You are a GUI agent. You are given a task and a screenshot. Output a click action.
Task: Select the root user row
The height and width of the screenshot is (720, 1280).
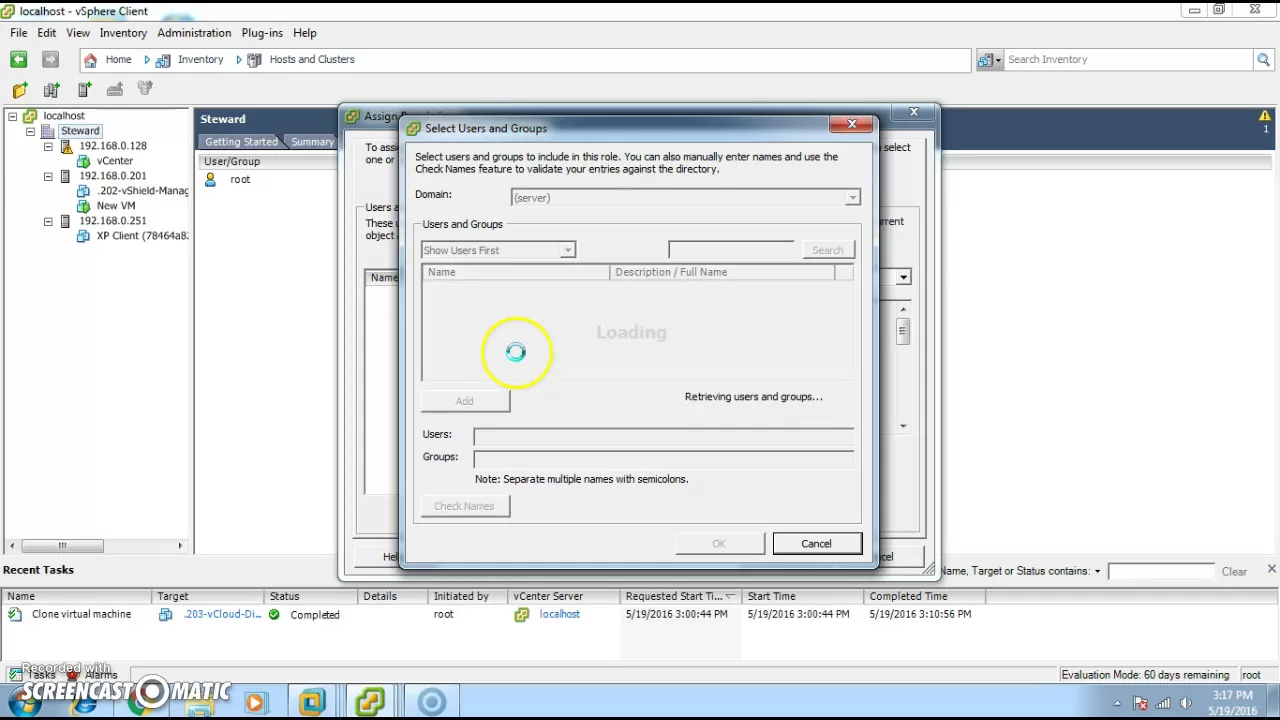(240, 180)
